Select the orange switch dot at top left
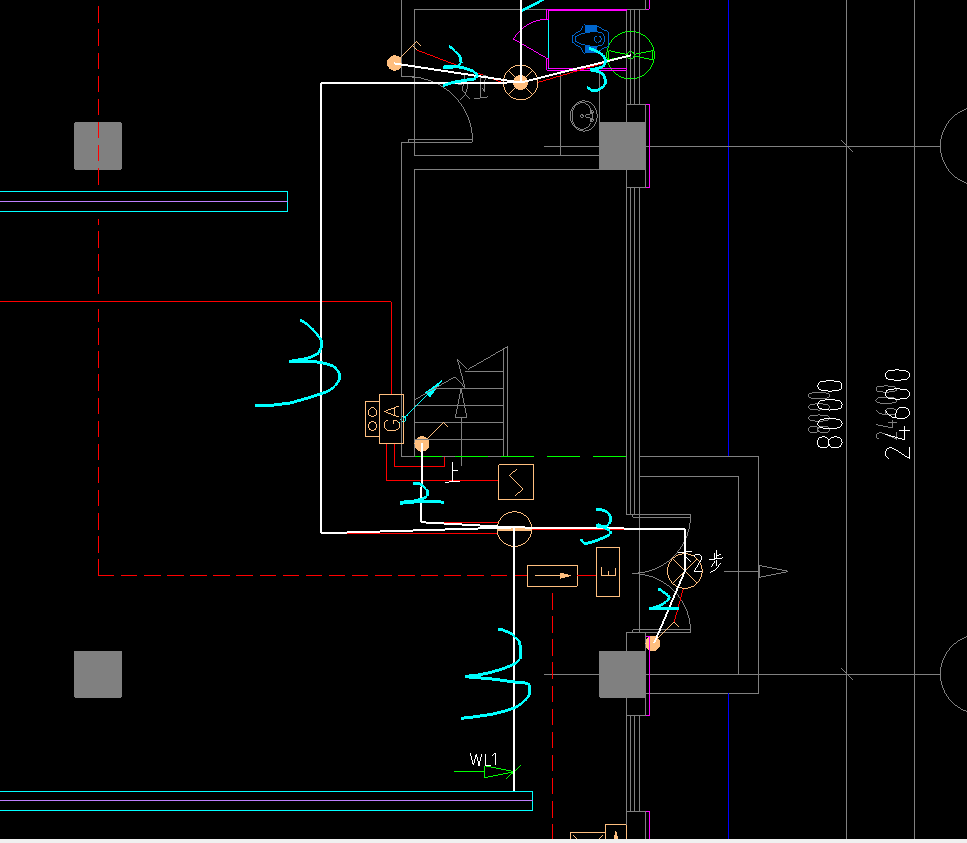 [394, 63]
